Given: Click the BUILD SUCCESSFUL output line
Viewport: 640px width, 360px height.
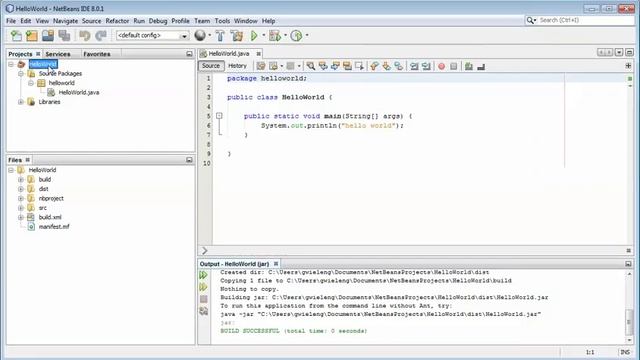Looking at the screenshot, I should 293,331.
